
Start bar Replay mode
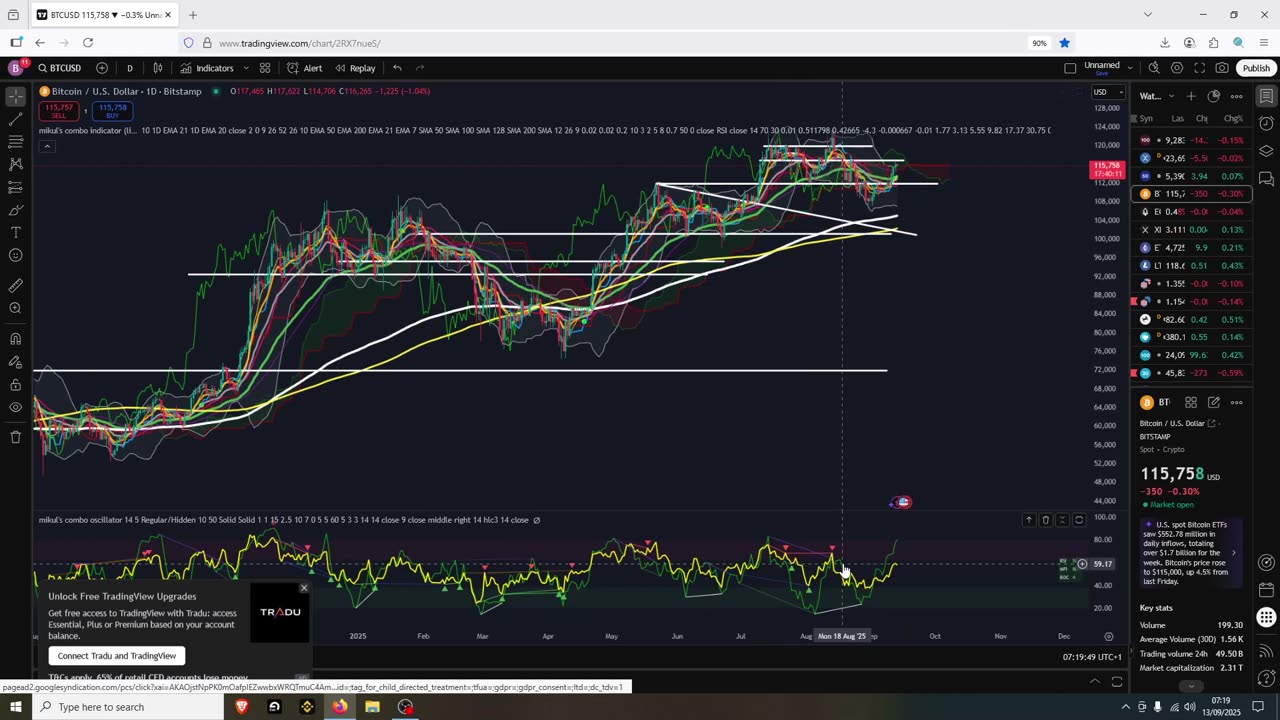tap(355, 68)
